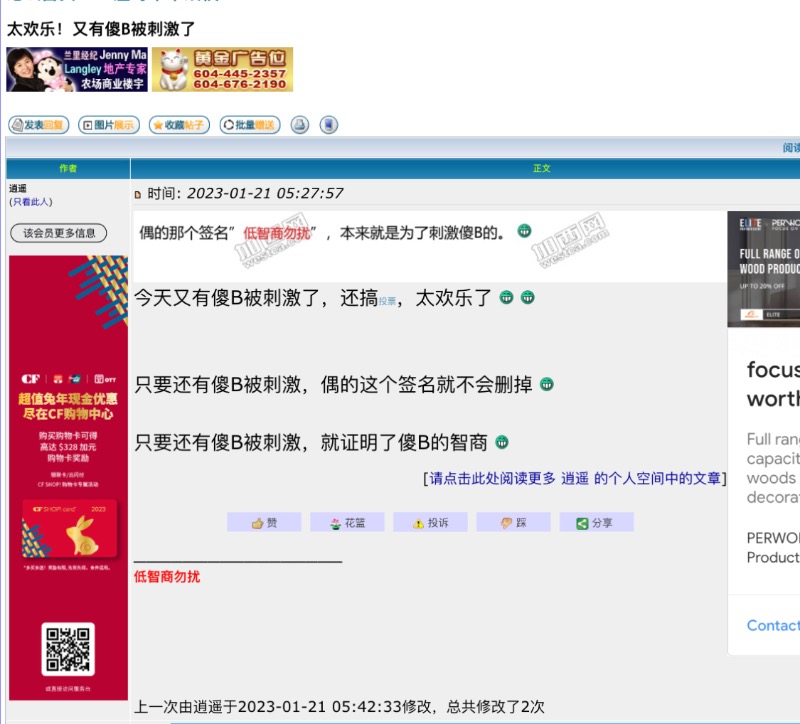Viewport: 800px width, 724px height.
Task: Like the post with the 赞 button
Action: (x=264, y=522)
